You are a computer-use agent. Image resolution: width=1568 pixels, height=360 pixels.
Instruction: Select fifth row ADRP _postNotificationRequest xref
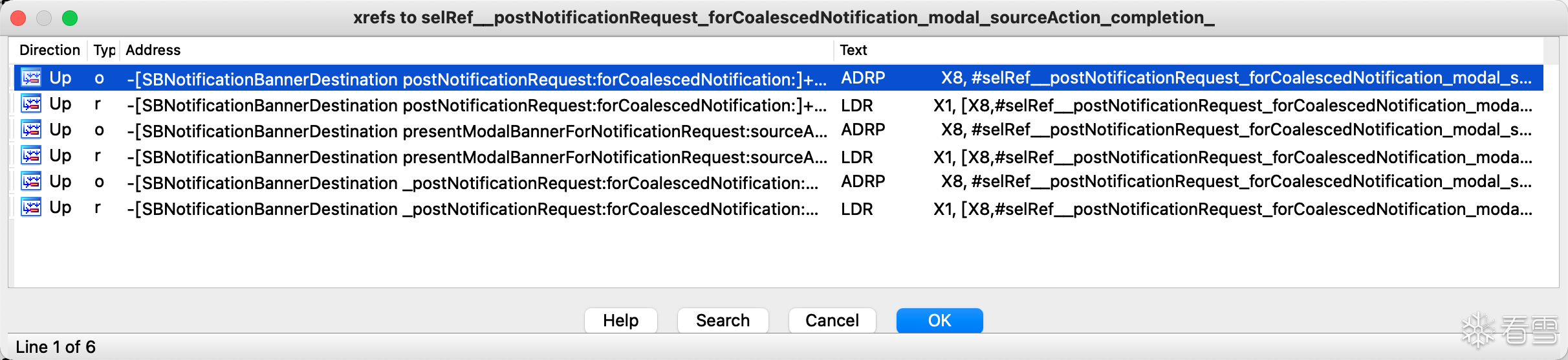tap(476, 183)
